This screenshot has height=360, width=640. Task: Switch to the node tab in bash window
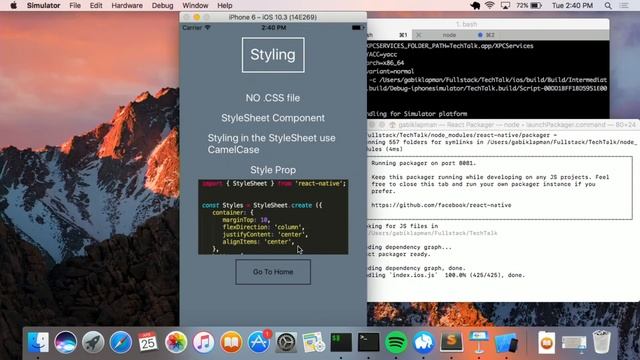click(x=449, y=35)
